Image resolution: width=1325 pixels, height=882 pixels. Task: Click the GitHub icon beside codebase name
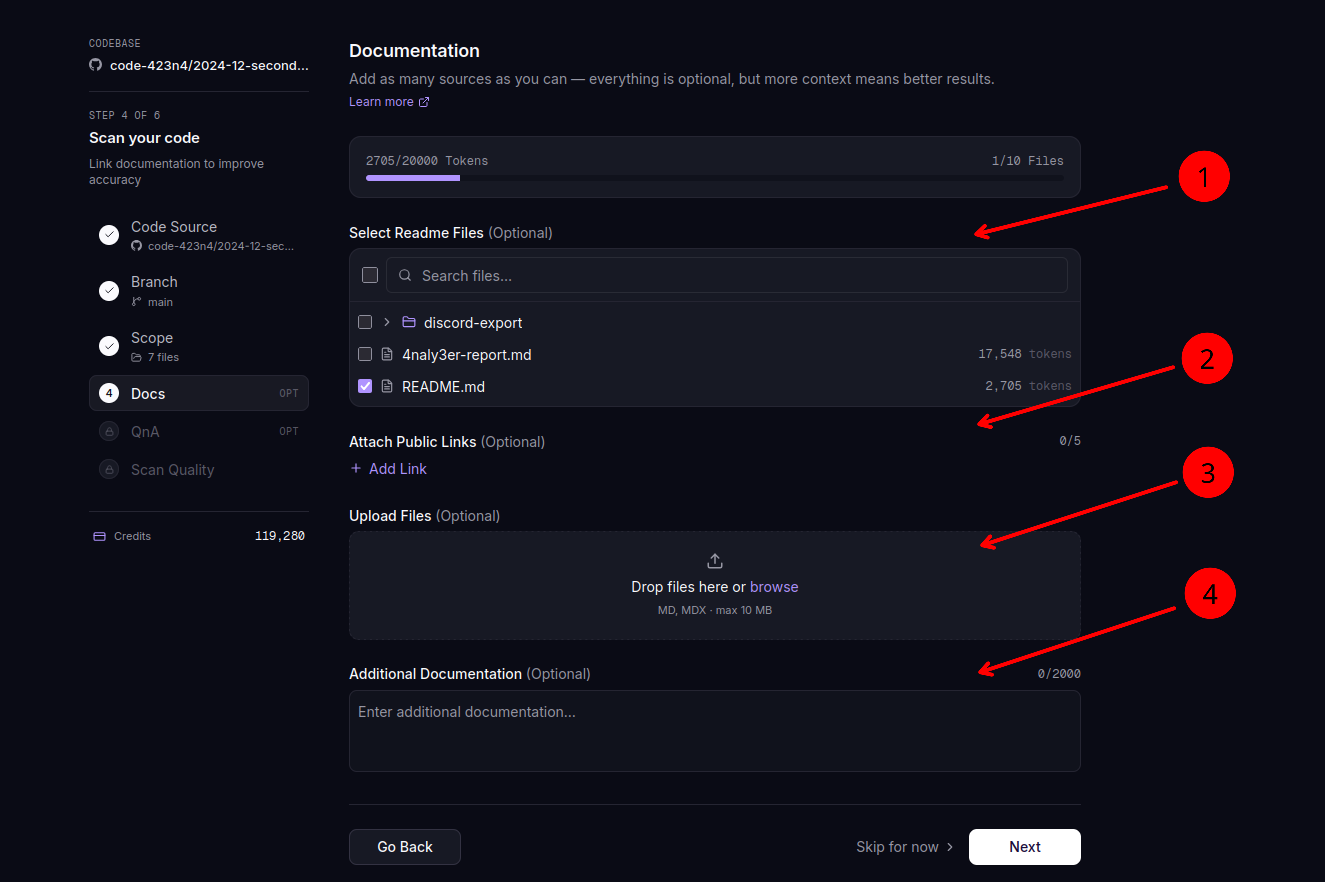[x=96, y=65]
